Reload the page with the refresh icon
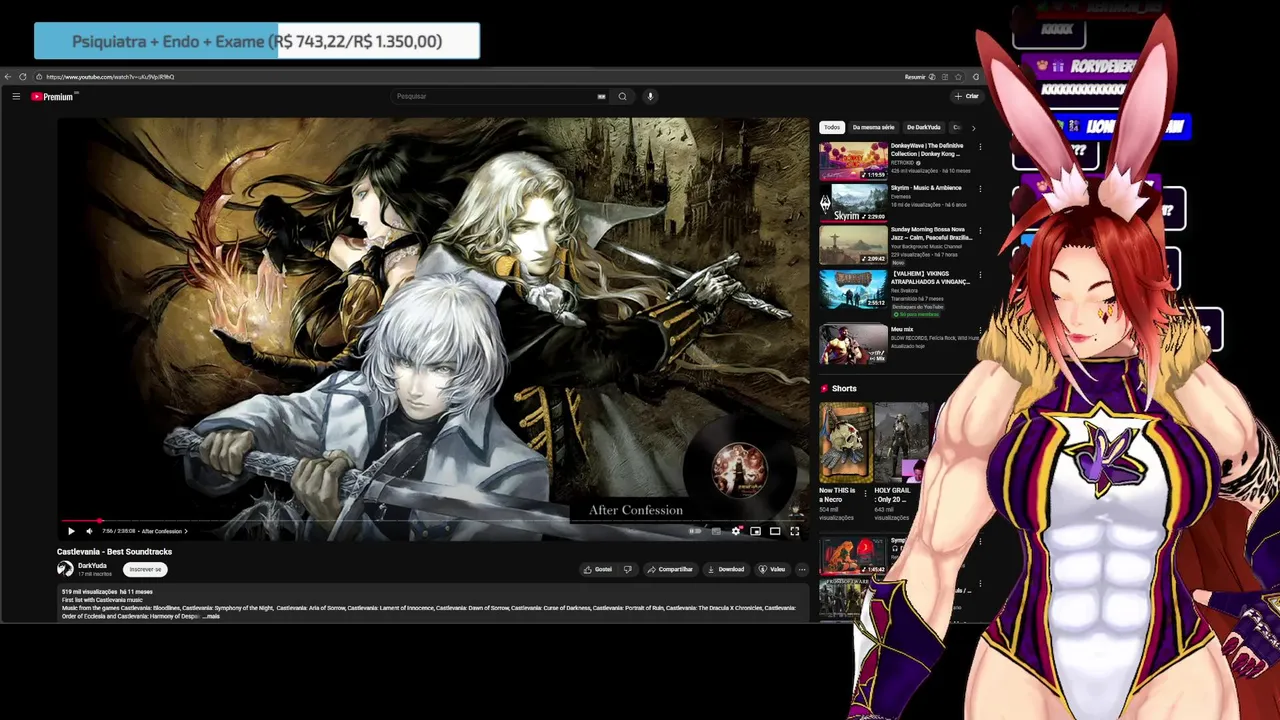The image size is (1280, 720). coord(23,77)
